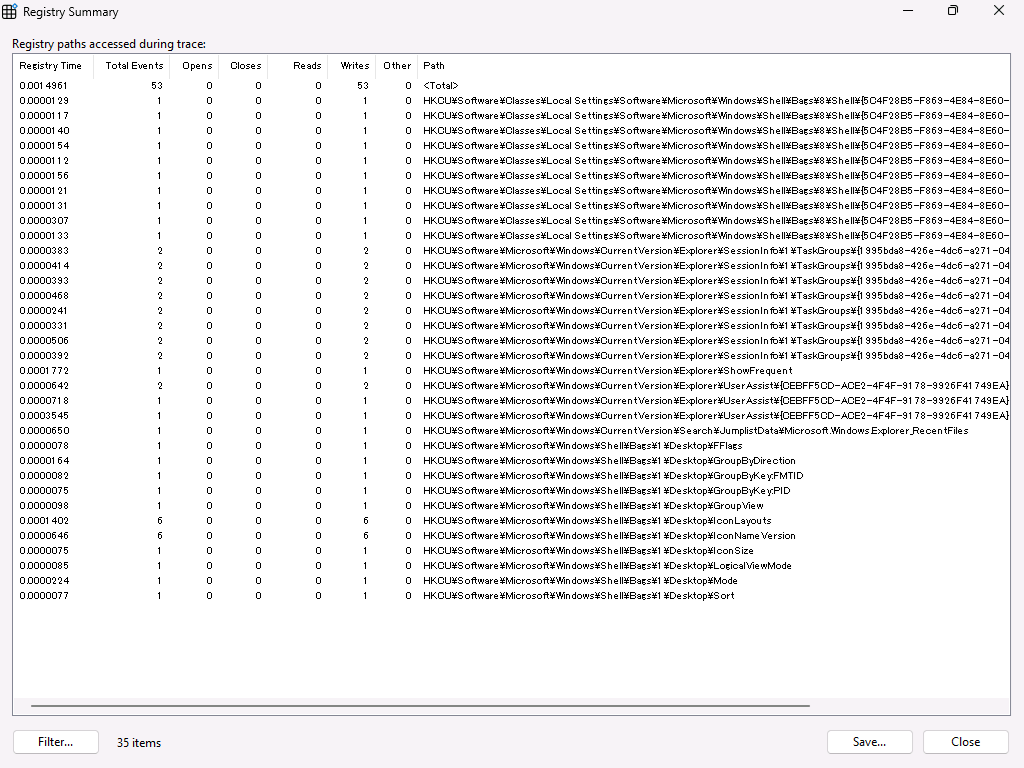
Task: Open the Filter dialog
Action: [x=55, y=741]
